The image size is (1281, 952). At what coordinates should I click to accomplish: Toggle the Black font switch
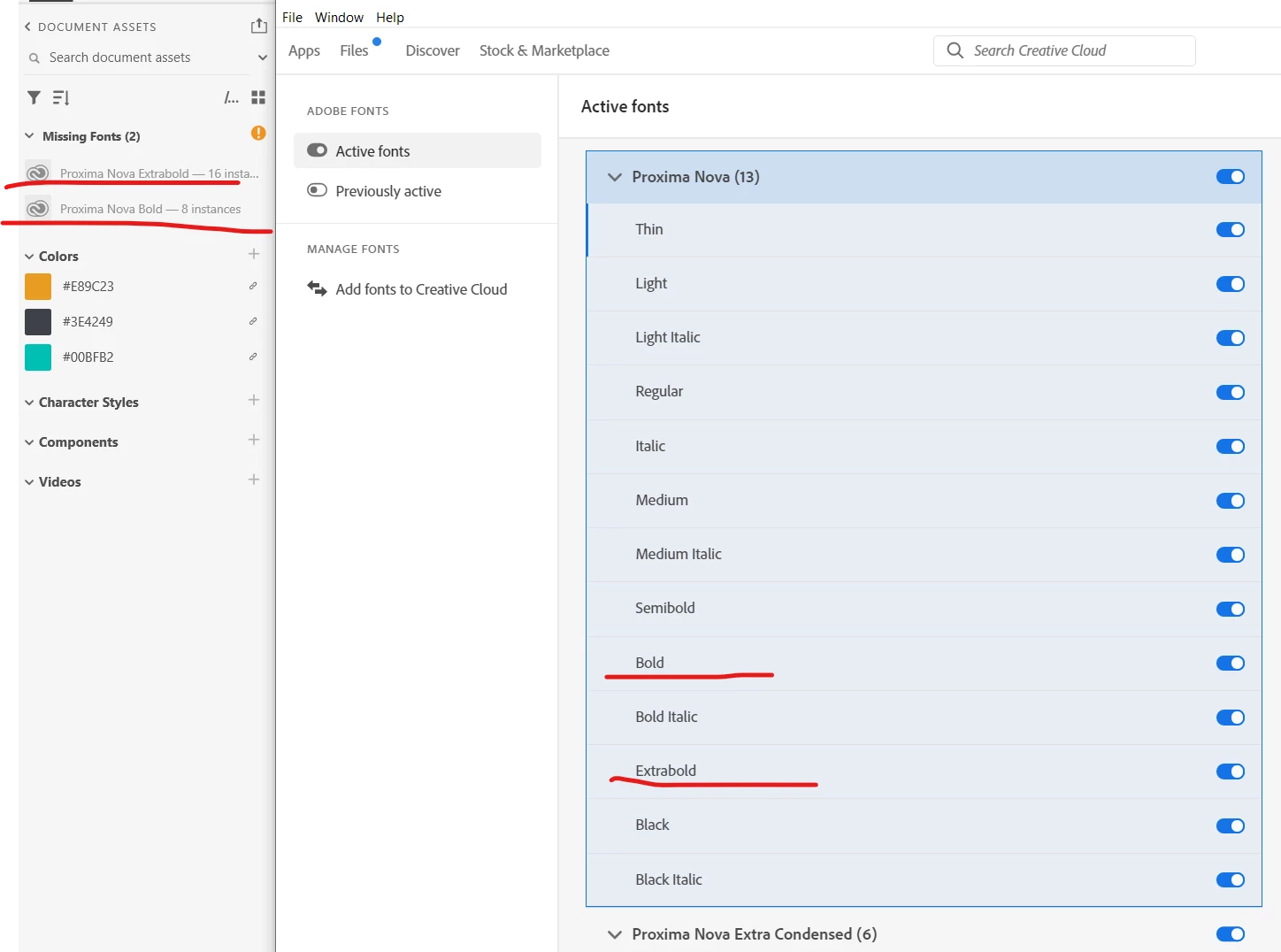pyautogui.click(x=1231, y=826)
